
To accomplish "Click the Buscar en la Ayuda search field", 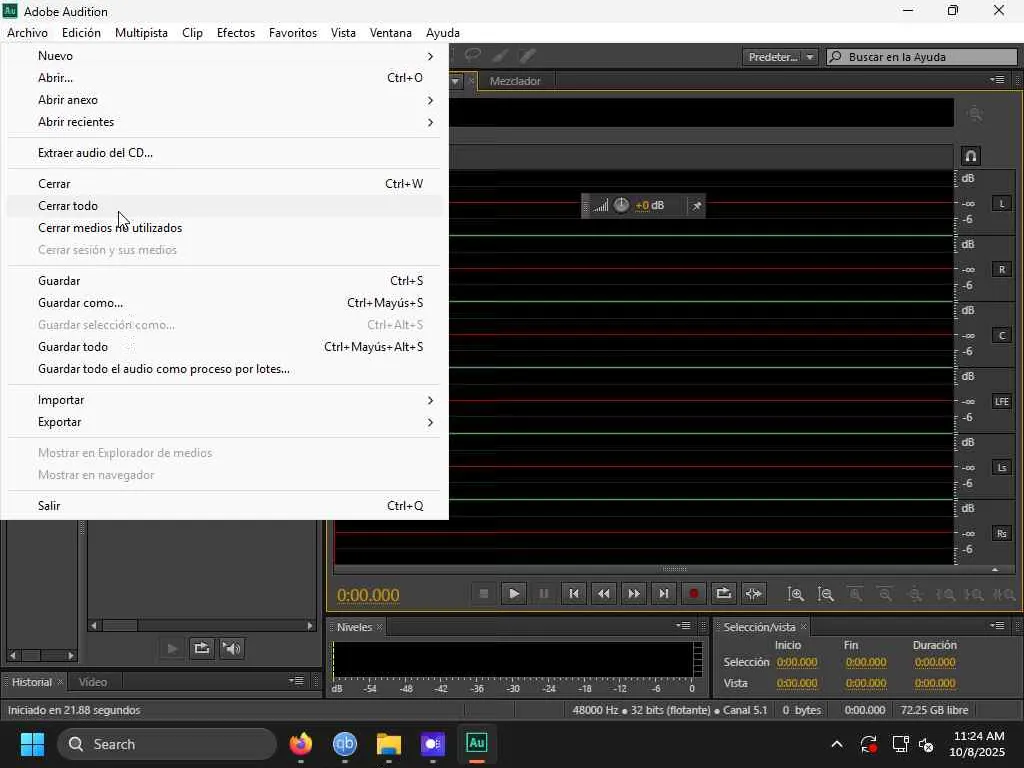I will (921, 57).
